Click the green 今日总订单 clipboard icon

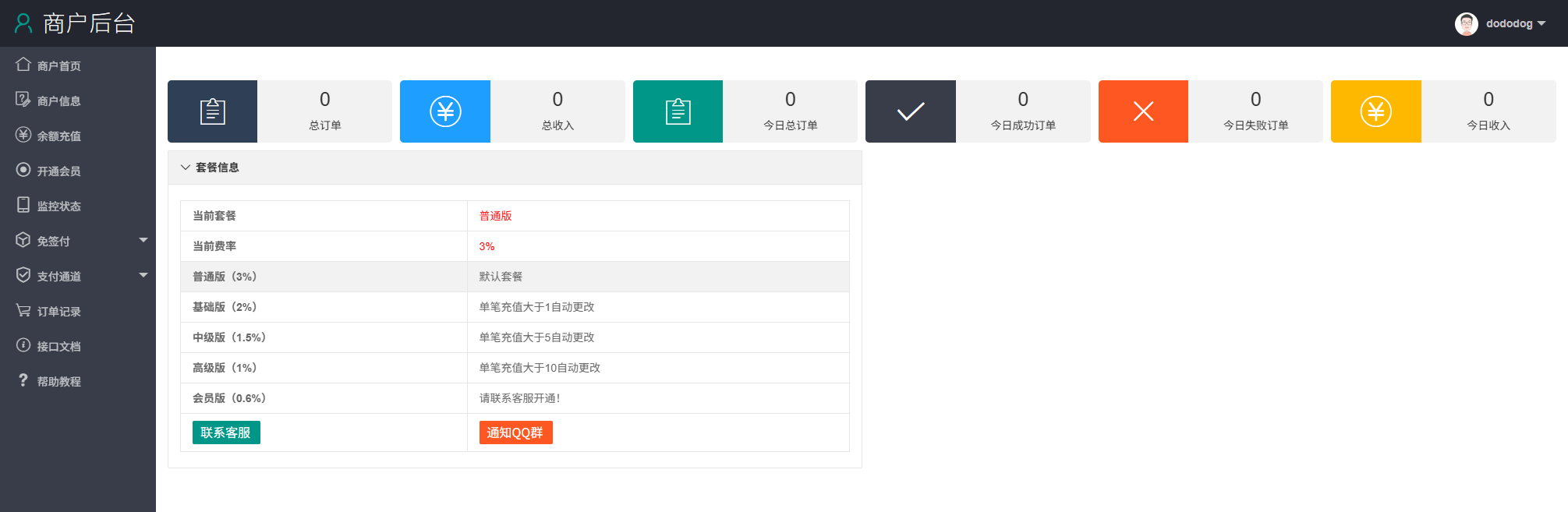click(x=678, y=111)
